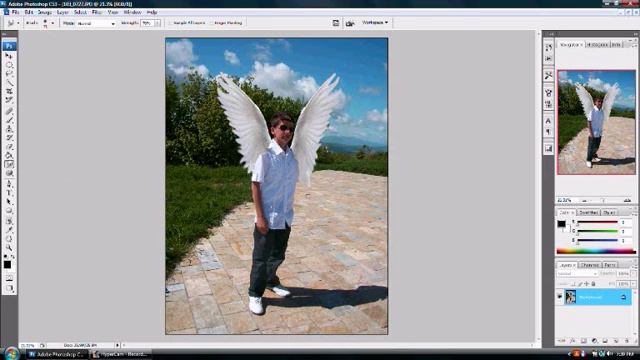Click the add layer style fx icon
Image resolution: width=640 pixels, height=360 pixels.
[x=573, y=340]
